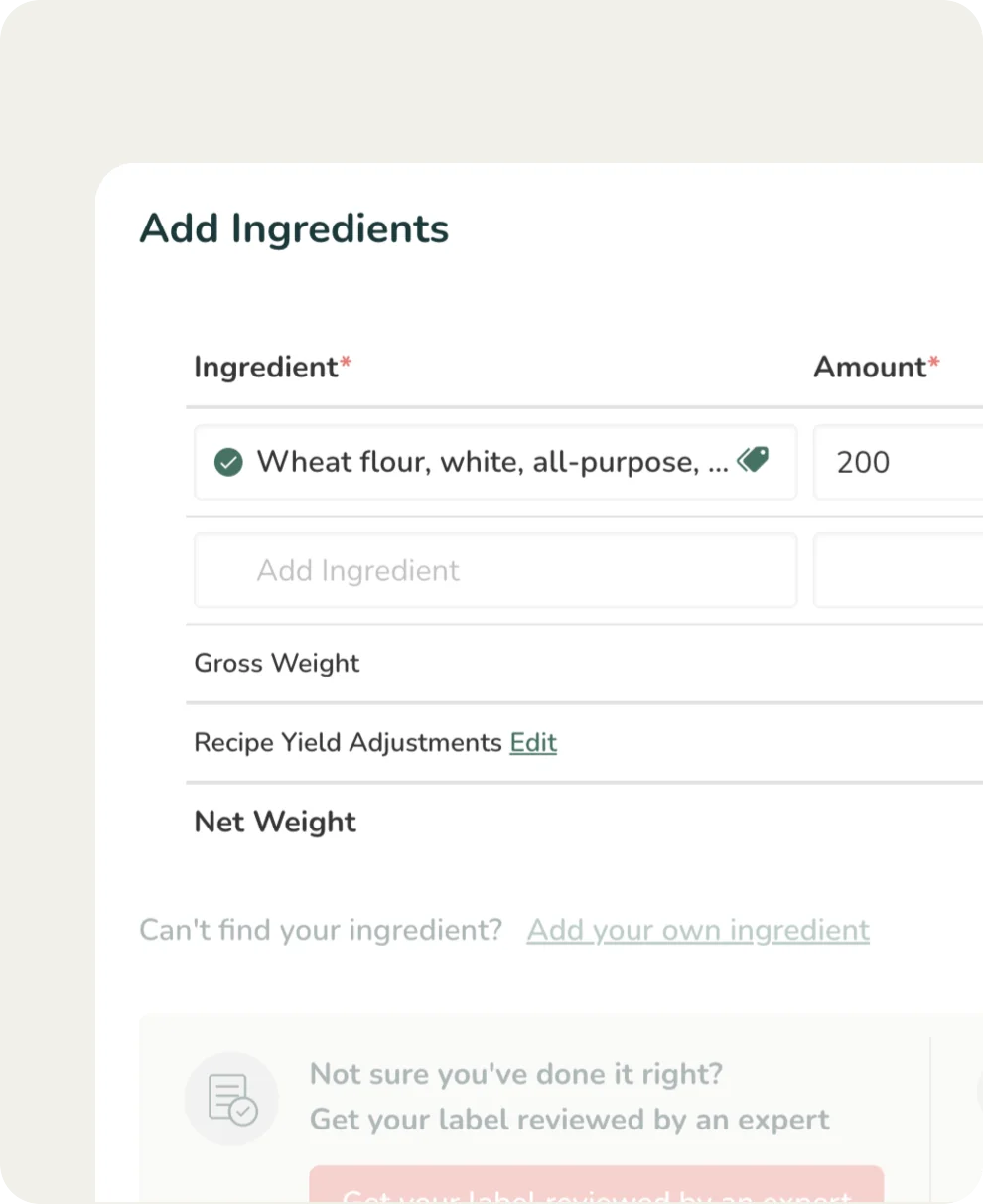Viewport: 983px width, 1204px height.
Task: Select the Net Weight row label
Action: [275, 822]
